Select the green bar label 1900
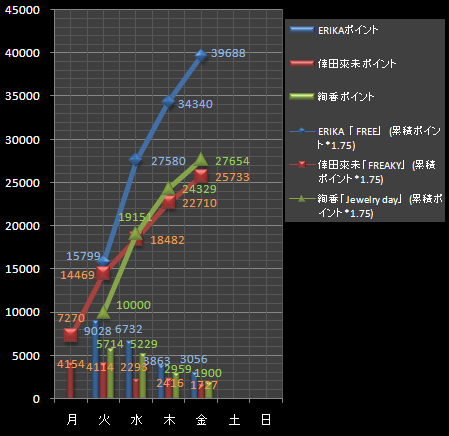449x436 pixels. point(208,373)
